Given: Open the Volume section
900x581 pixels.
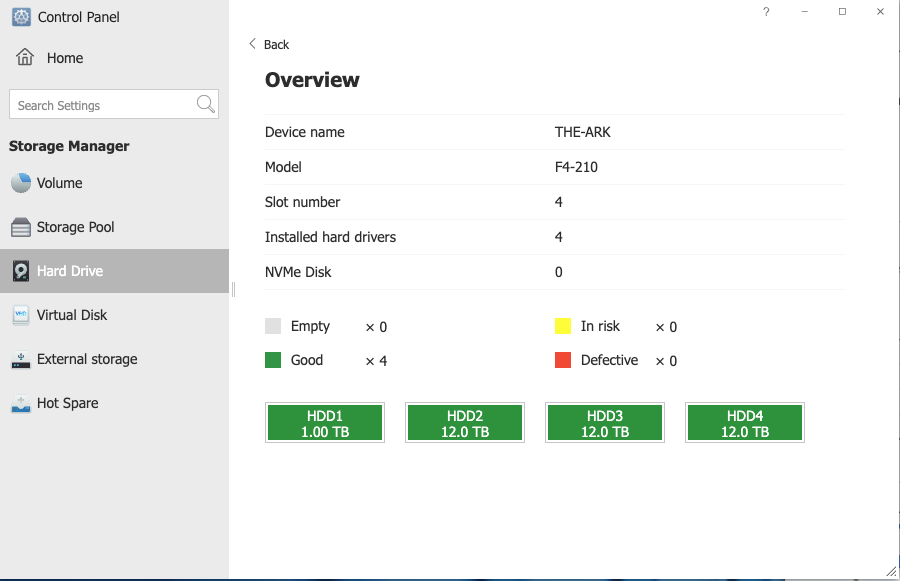Looking at the screenshot, I should point(115,183).
